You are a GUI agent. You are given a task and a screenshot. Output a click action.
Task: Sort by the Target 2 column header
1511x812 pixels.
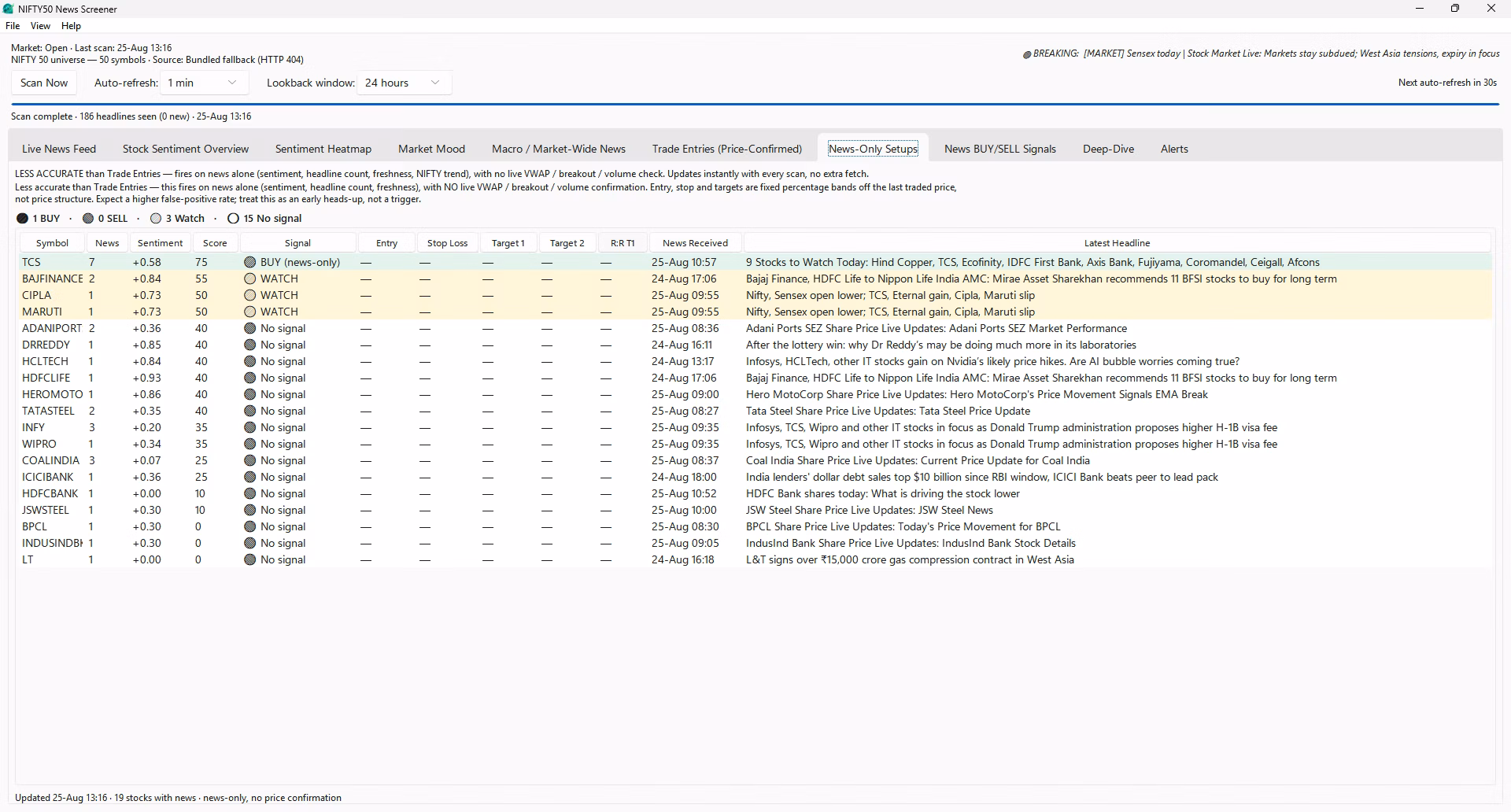pos(567,243)
